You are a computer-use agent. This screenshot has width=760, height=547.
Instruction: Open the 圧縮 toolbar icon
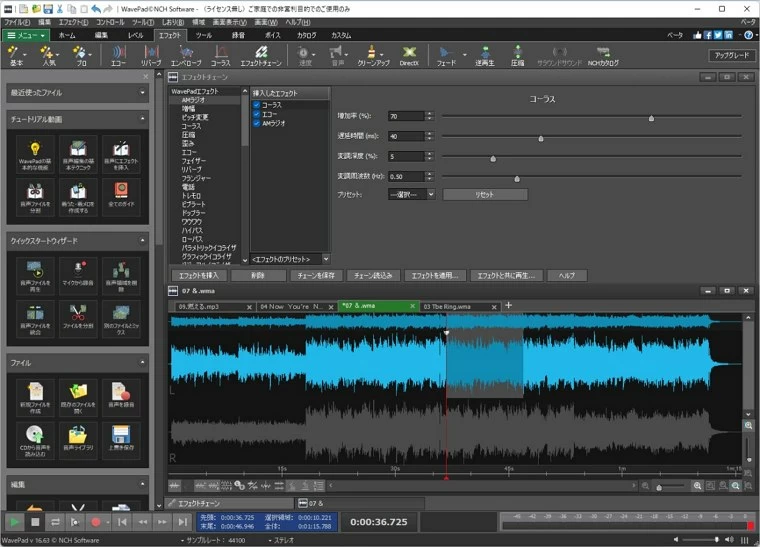518,56
